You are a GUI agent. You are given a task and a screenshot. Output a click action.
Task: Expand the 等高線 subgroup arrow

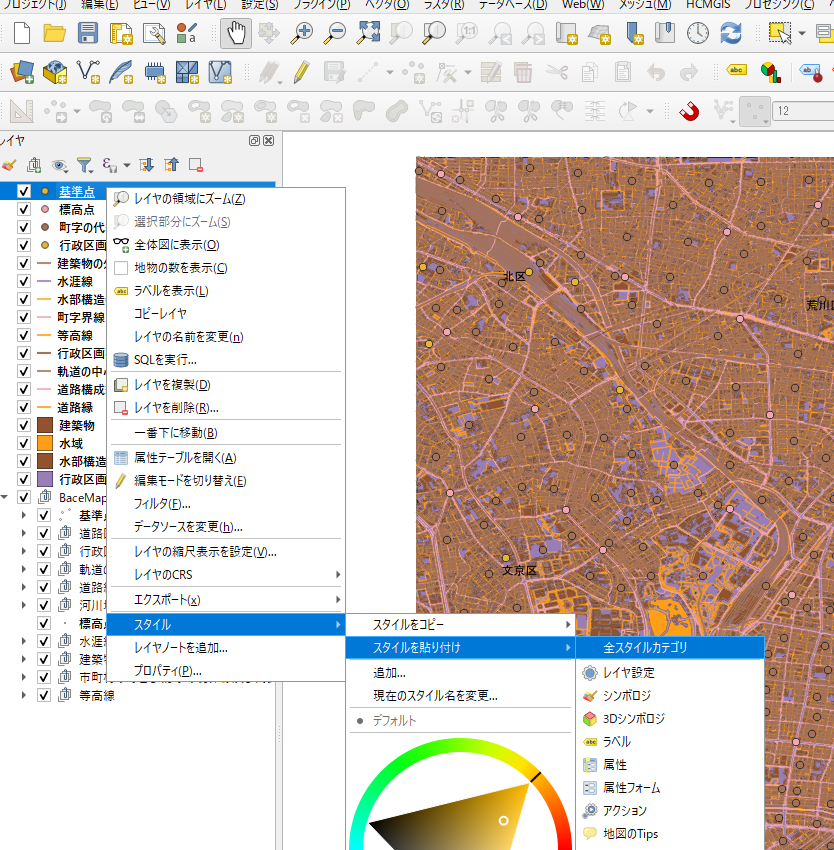point(26,695)
